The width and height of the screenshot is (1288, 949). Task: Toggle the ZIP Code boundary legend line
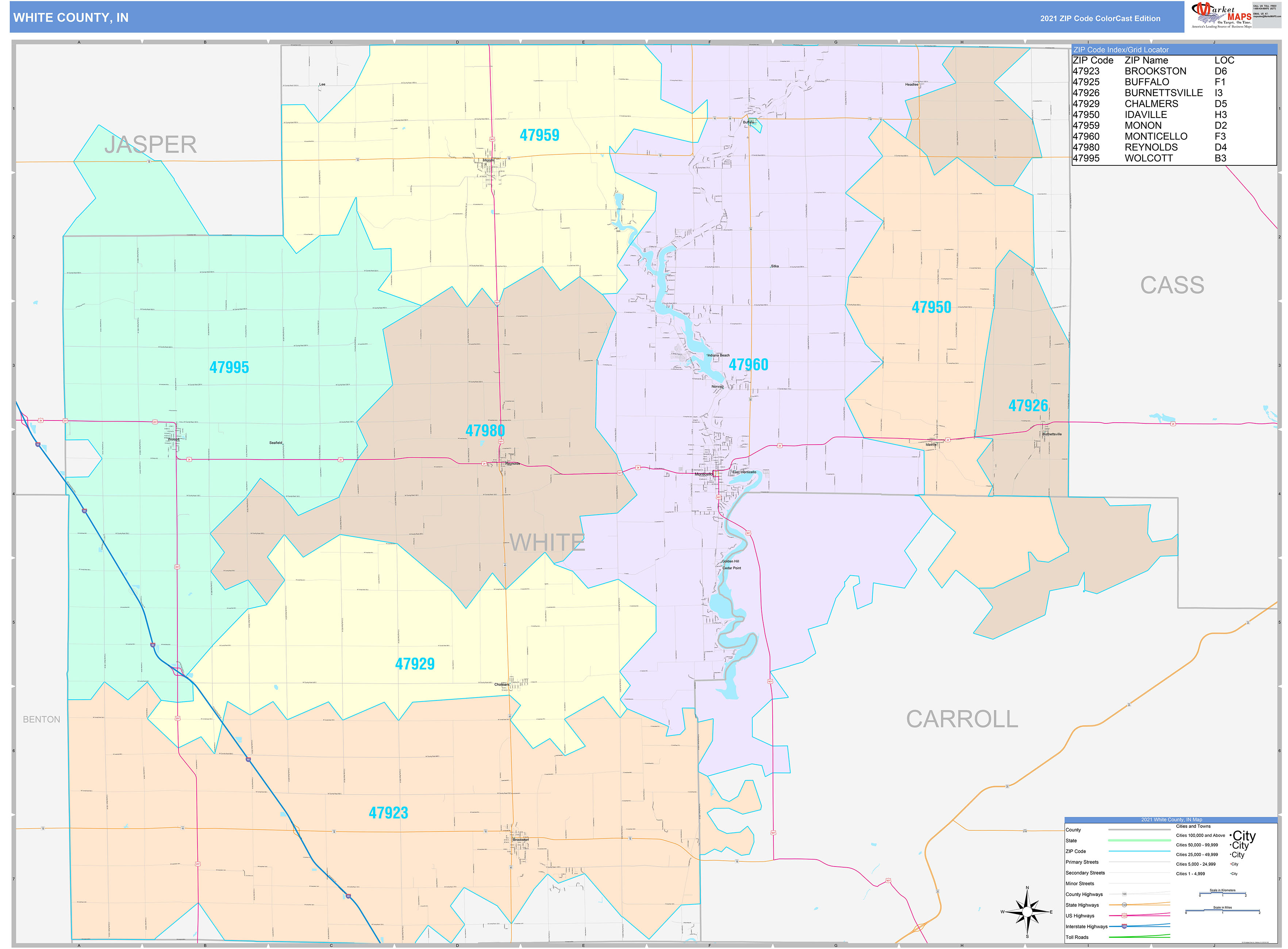(1140, 851)
